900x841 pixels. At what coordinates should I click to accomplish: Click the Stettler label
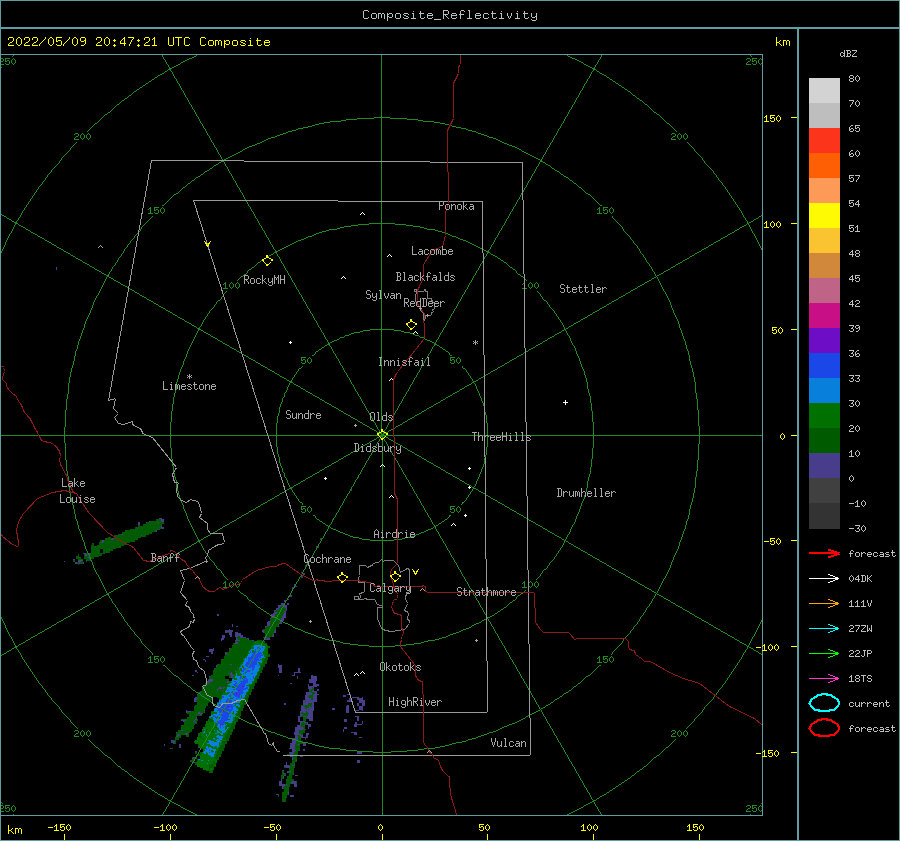583,289
